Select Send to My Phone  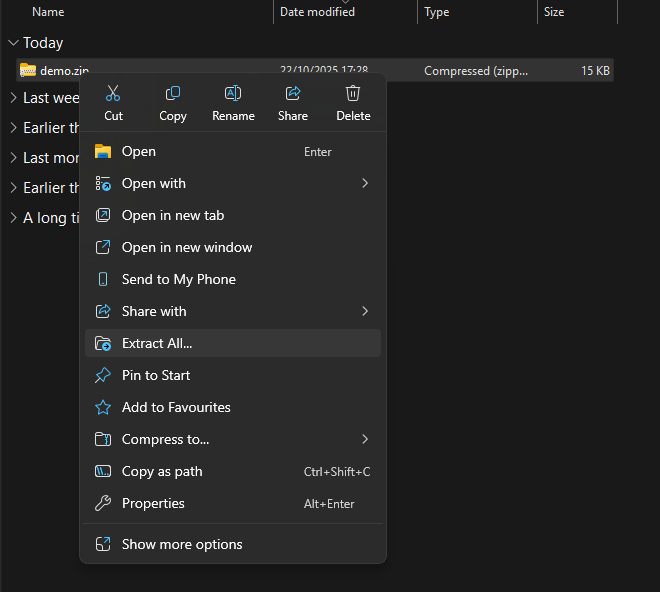pos(179,279)
